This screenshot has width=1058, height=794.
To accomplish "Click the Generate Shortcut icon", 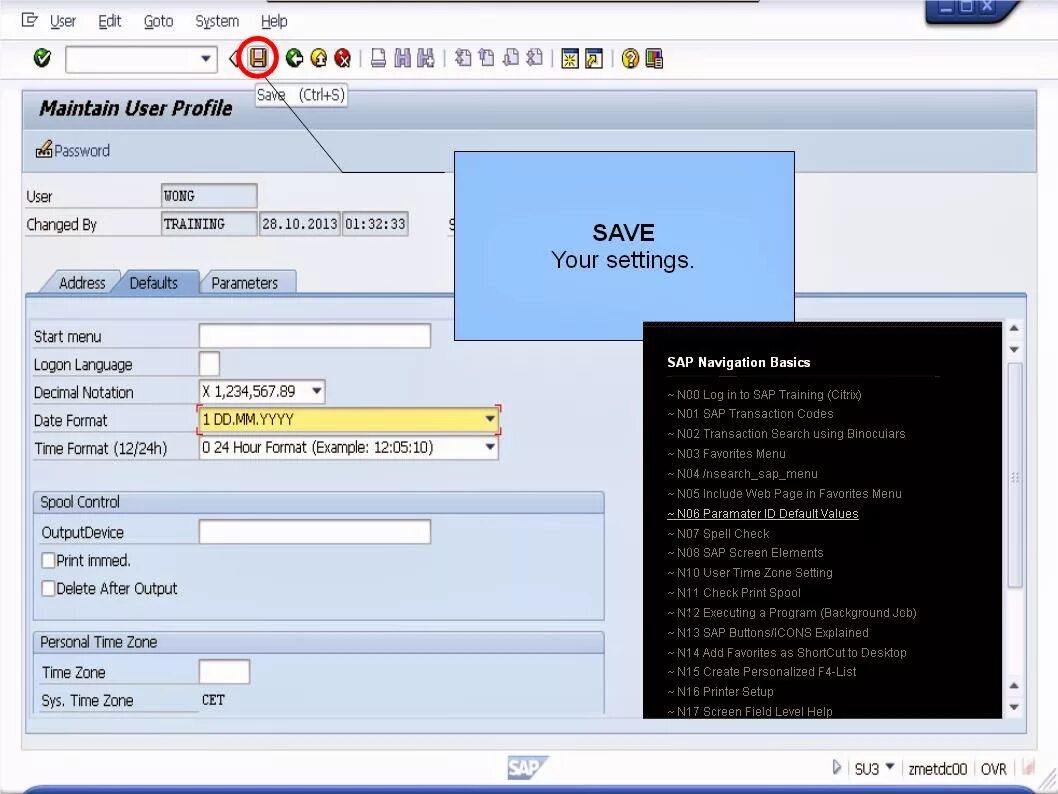I will tap(594, 59).
